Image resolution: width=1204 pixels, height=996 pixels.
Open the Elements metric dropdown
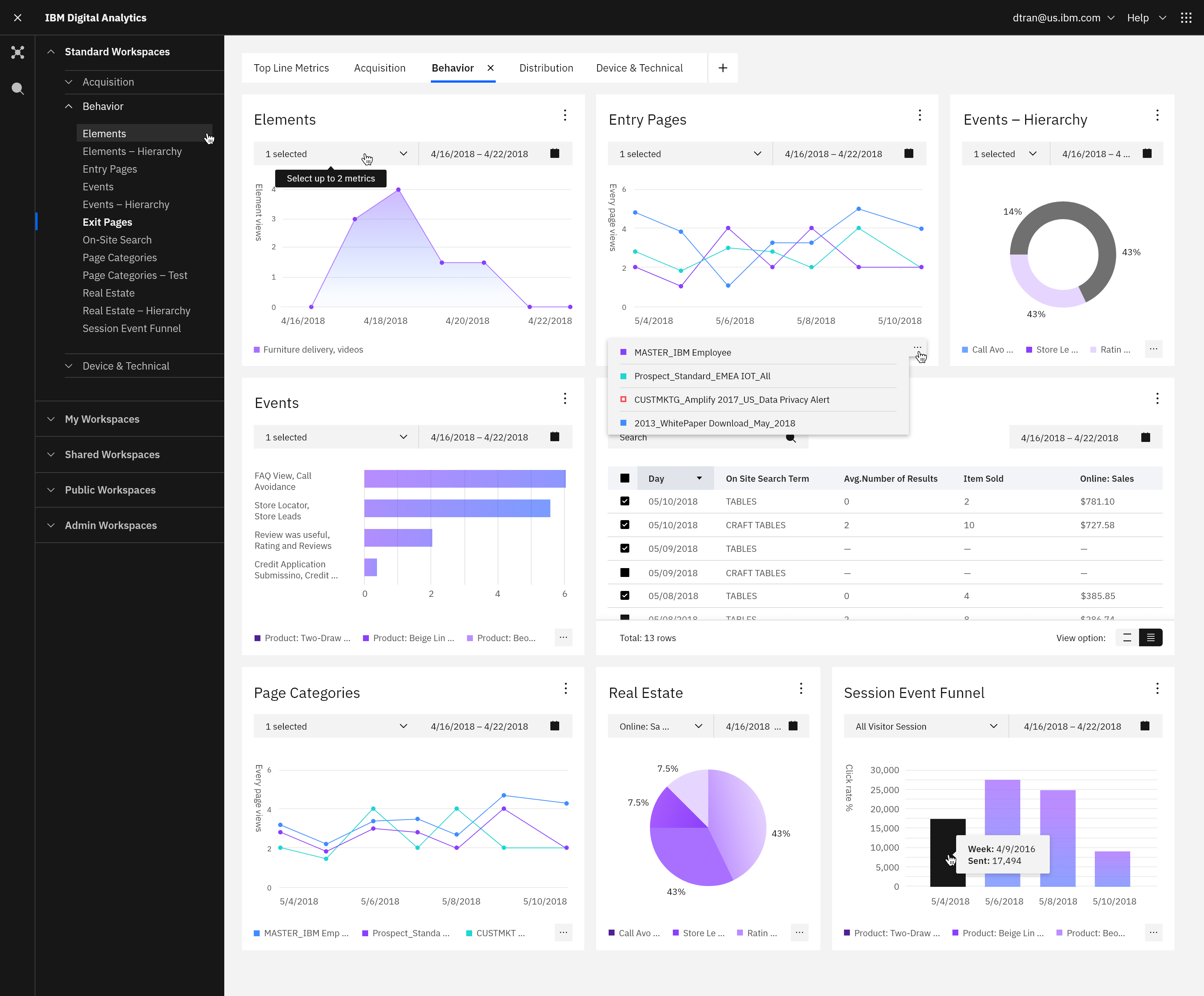(336, 154)
